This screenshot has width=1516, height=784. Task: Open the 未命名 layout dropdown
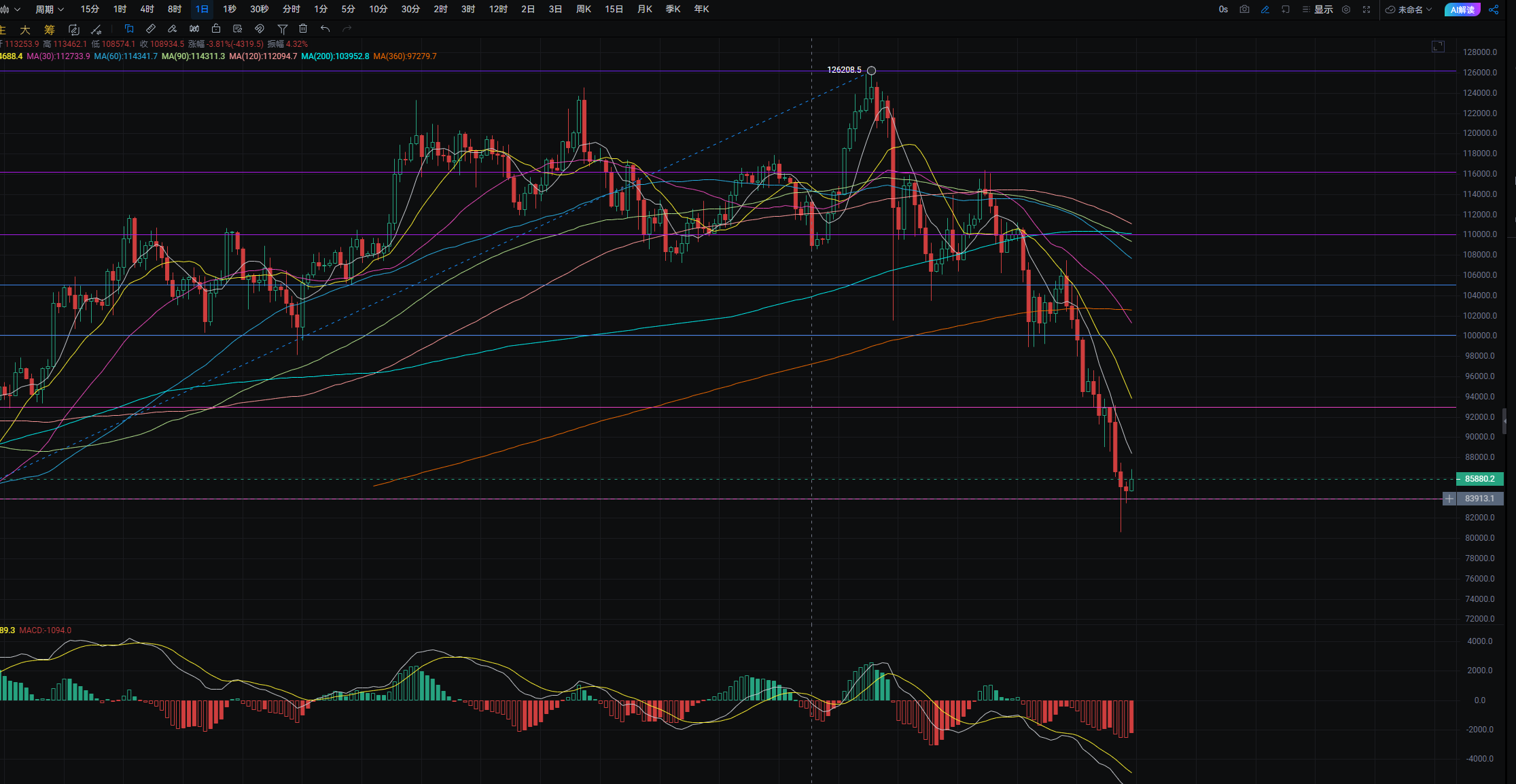(1411, 10)
